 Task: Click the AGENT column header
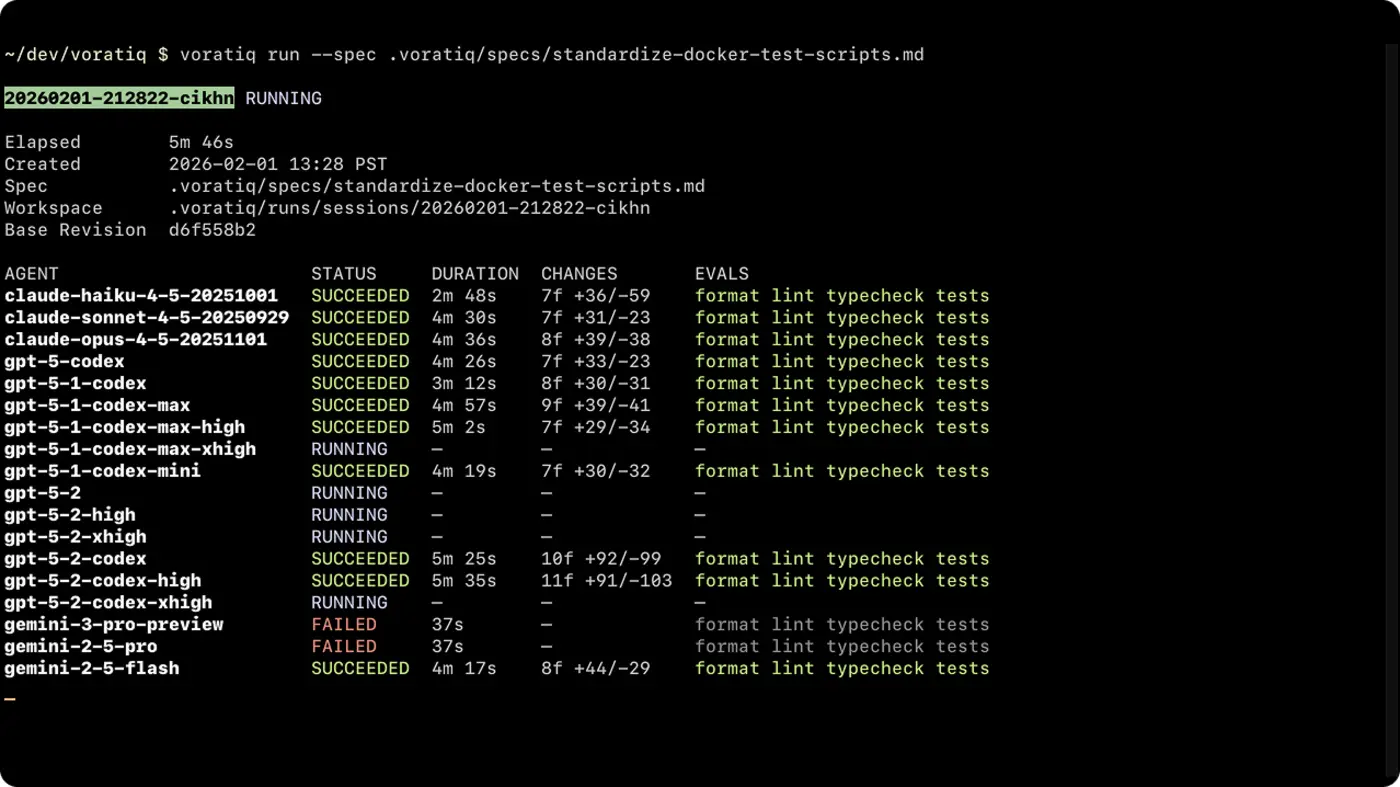pyautogui.click(x=31, y=274)
